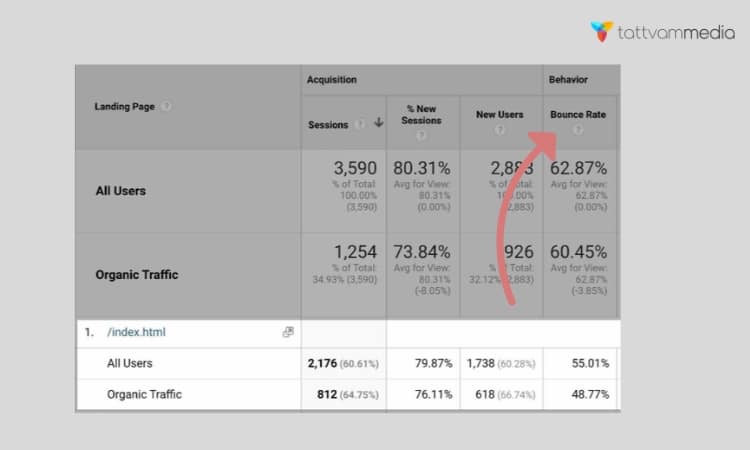The width and height of the screenshot is (750, 450).
Task: Click bounce rate cell 48.77%
Action: (590, 395)
